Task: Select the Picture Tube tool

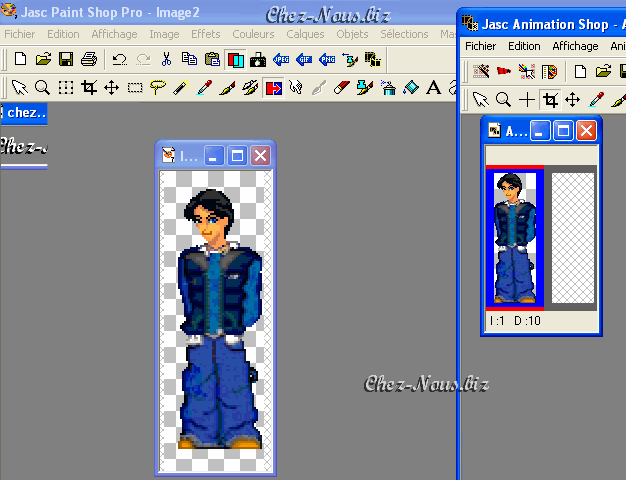Action: [365, 87]
